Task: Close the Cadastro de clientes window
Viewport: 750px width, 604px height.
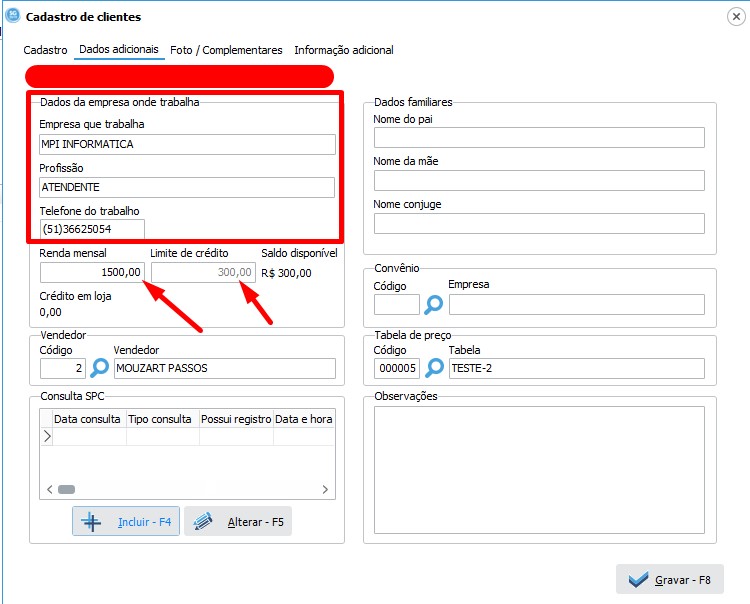Action: click(737, 16)
